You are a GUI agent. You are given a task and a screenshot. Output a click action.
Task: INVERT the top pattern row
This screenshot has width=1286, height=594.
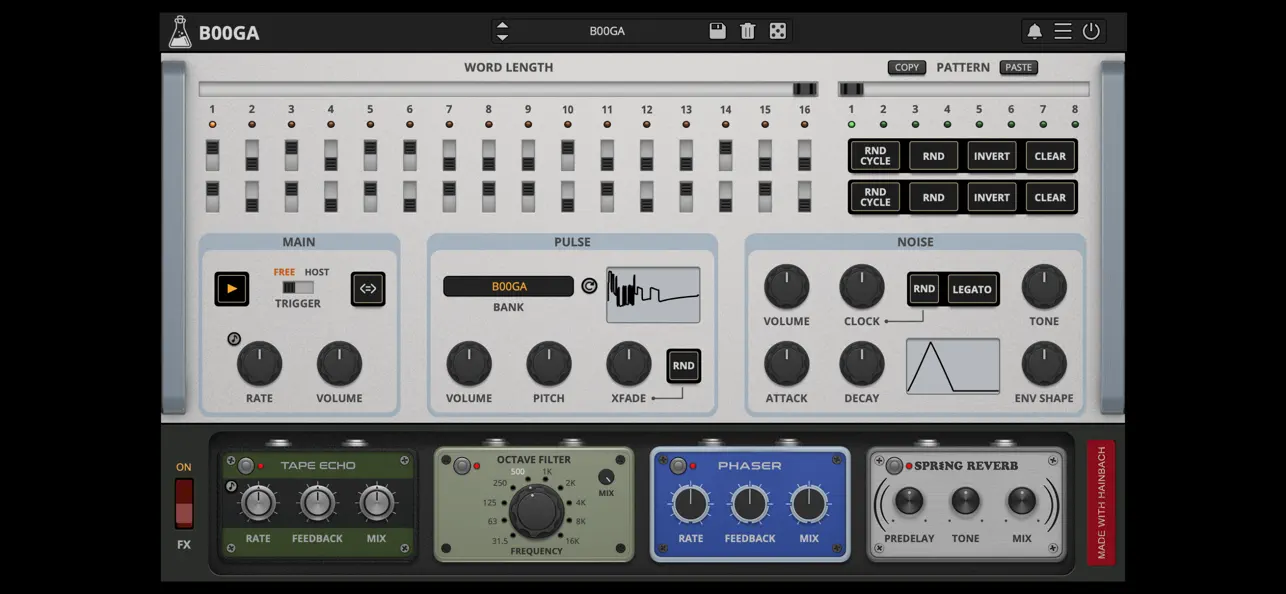[x=991, y=156]
